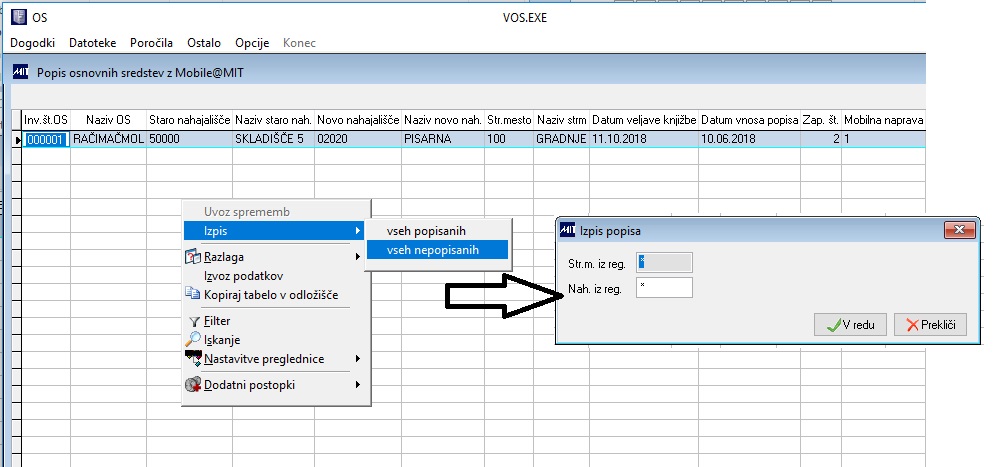The image size is (993, 467).
Task: Expand Nastavitve preglednice submenu arrow
Action: tap(358, 359)
